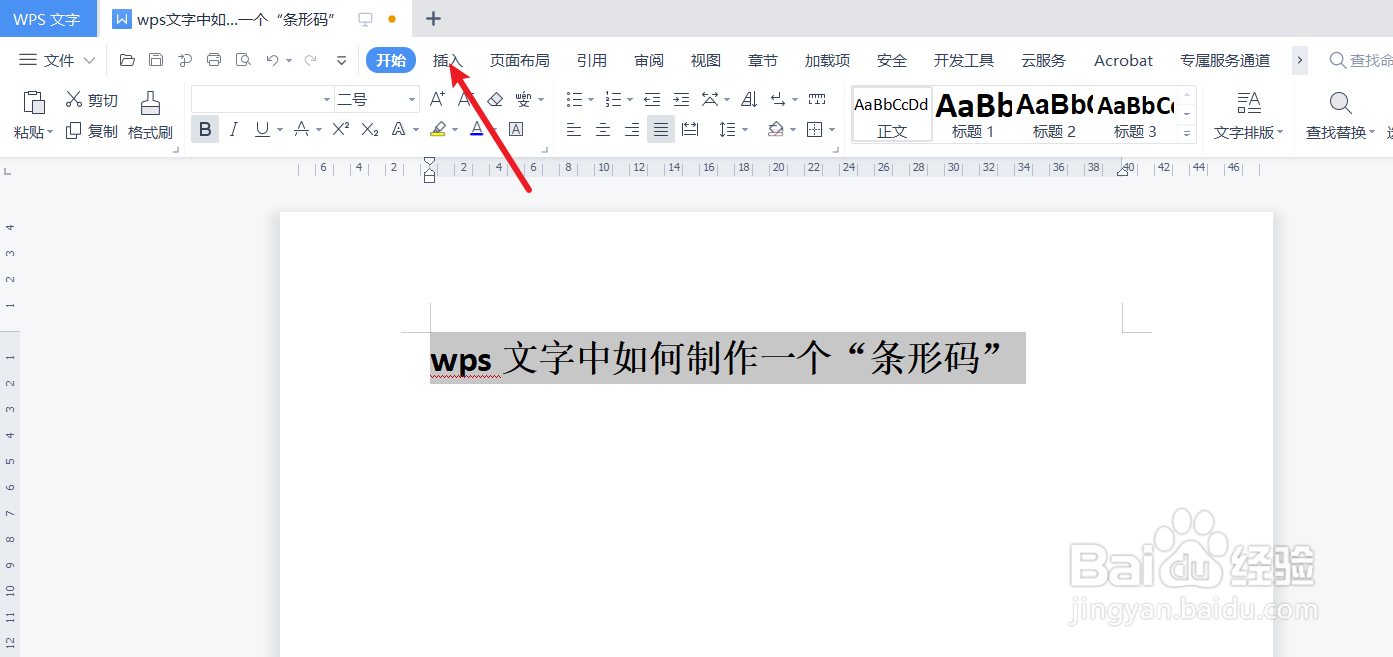Click the Save icon in quick access toolbar
1393x657 pixels.
(156, 60)
